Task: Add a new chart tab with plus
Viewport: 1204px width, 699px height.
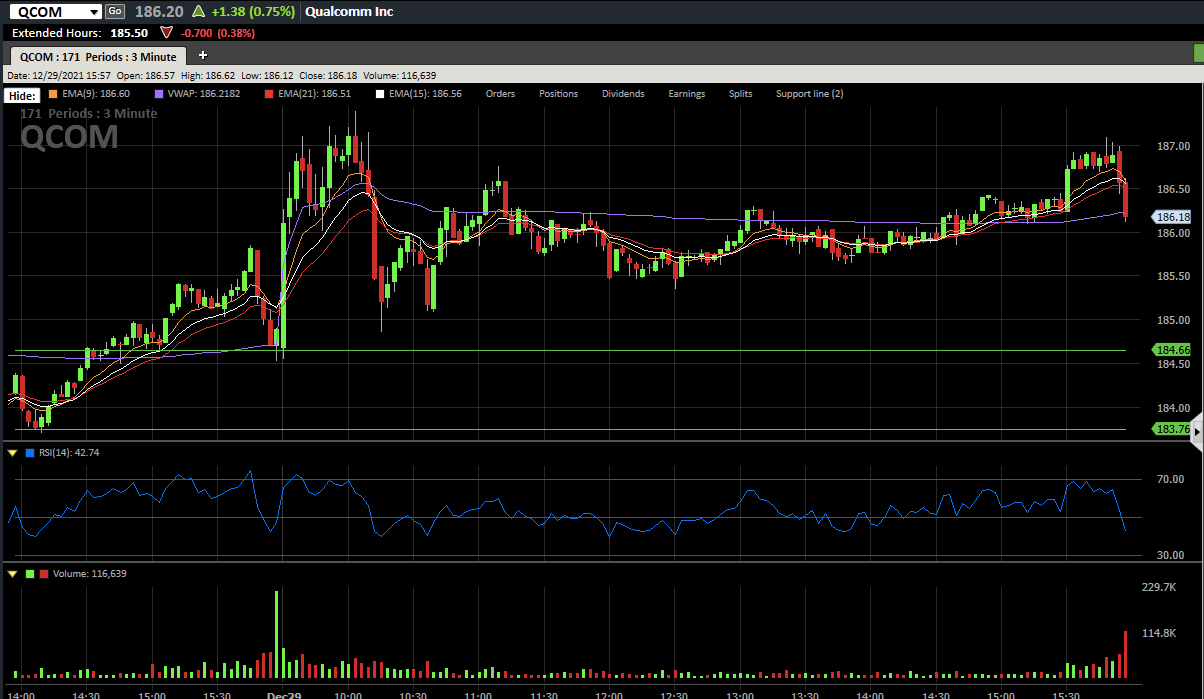Action: point(203,55)
